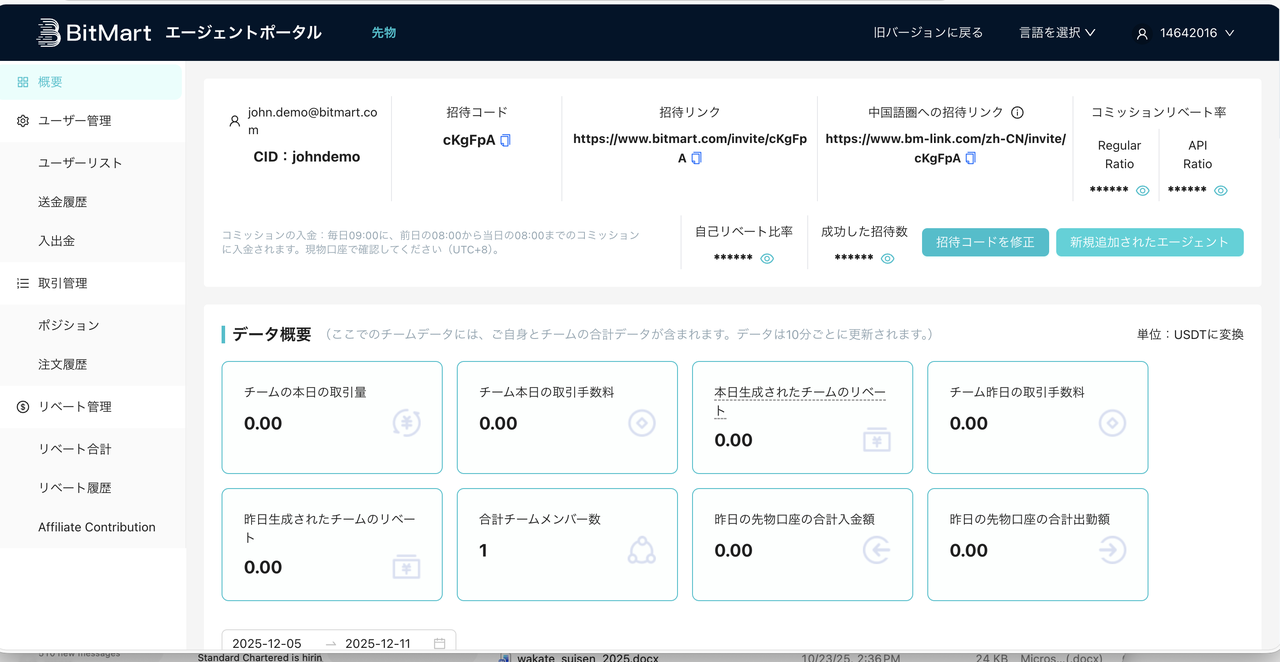The width and height of the screenshot is (1280, 662).
Task: Click the BitMart logo
Action: 94,32
